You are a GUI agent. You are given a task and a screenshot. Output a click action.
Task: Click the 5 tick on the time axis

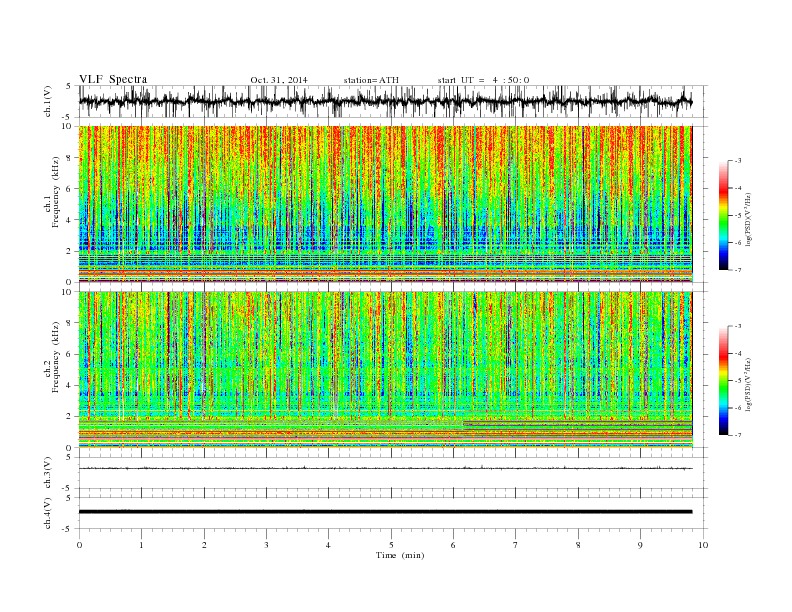391,545
